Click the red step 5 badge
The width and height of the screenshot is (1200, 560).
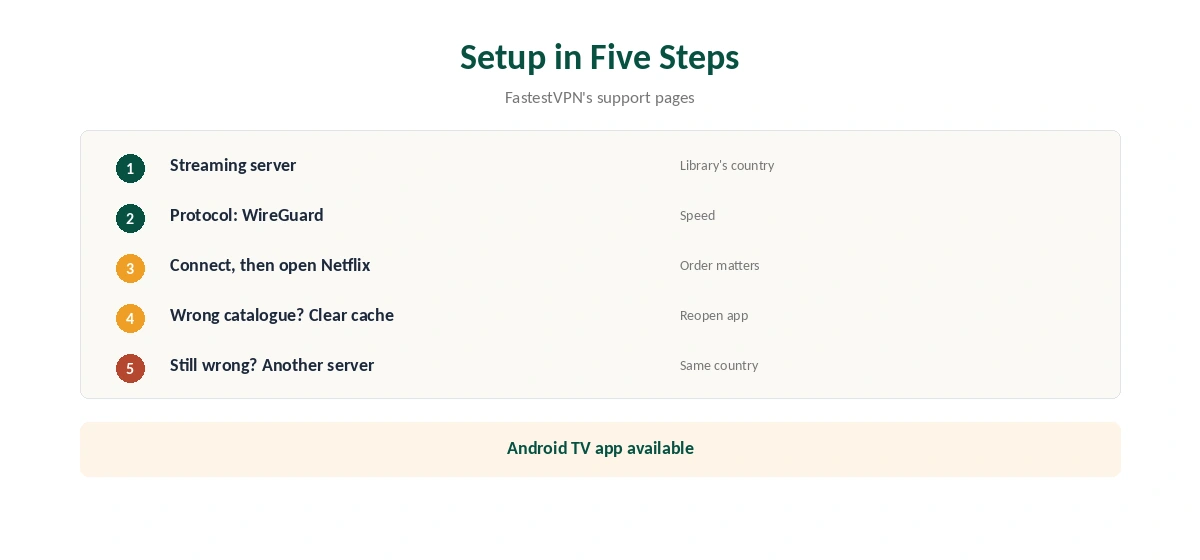click(x=130, y=368)
